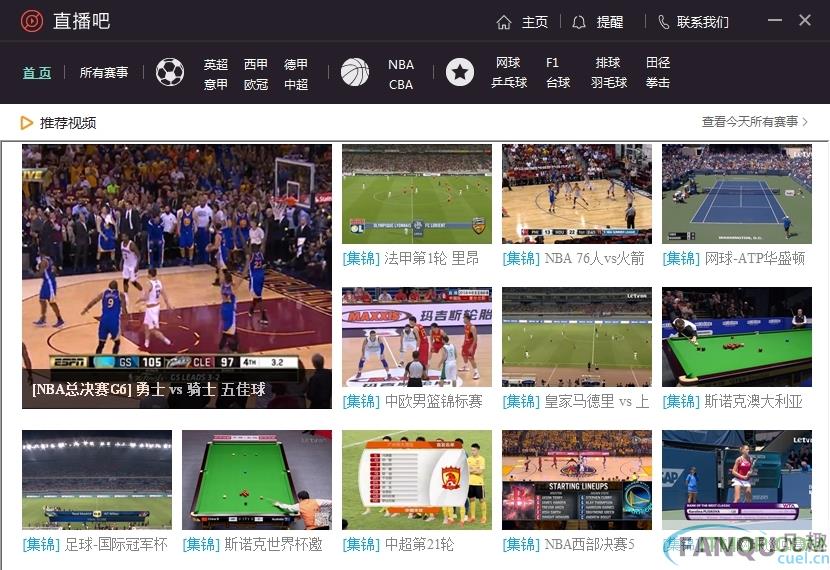
Task: Click the caption [集锦] 法甲第1轮 里昂
Action: 411,259
